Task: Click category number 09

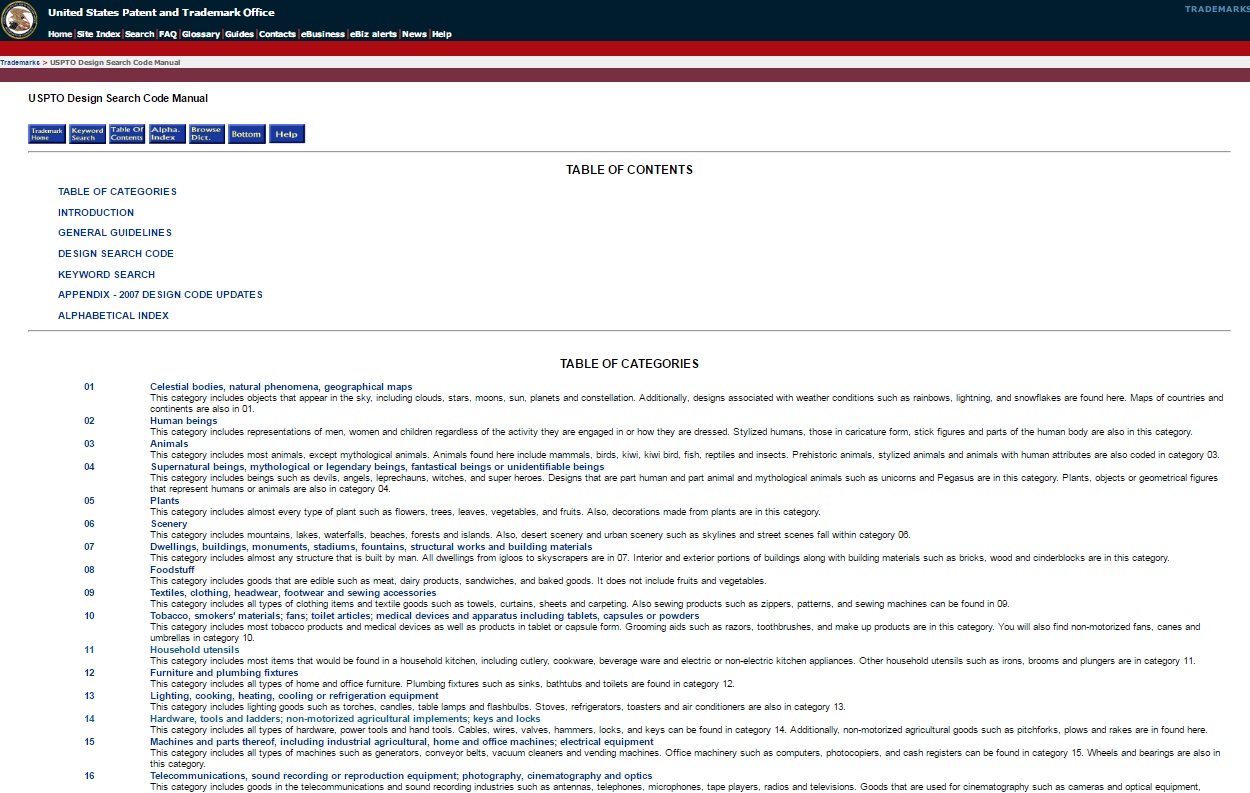Action: 90,593
